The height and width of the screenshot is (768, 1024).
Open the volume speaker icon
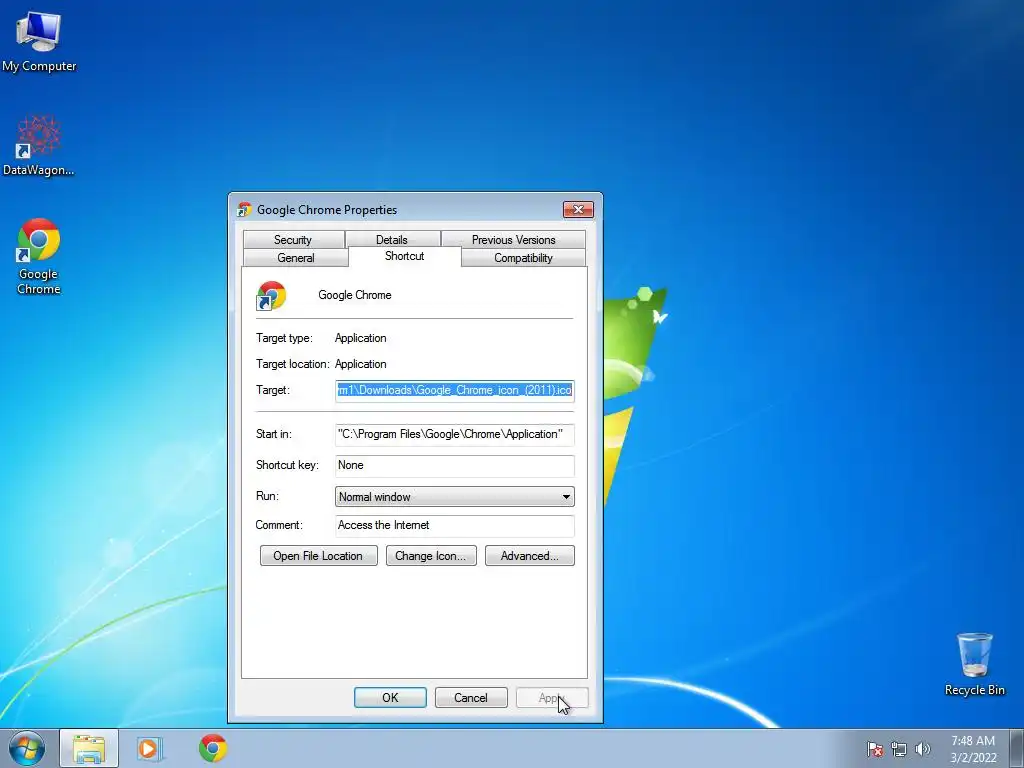coord(922,749)
